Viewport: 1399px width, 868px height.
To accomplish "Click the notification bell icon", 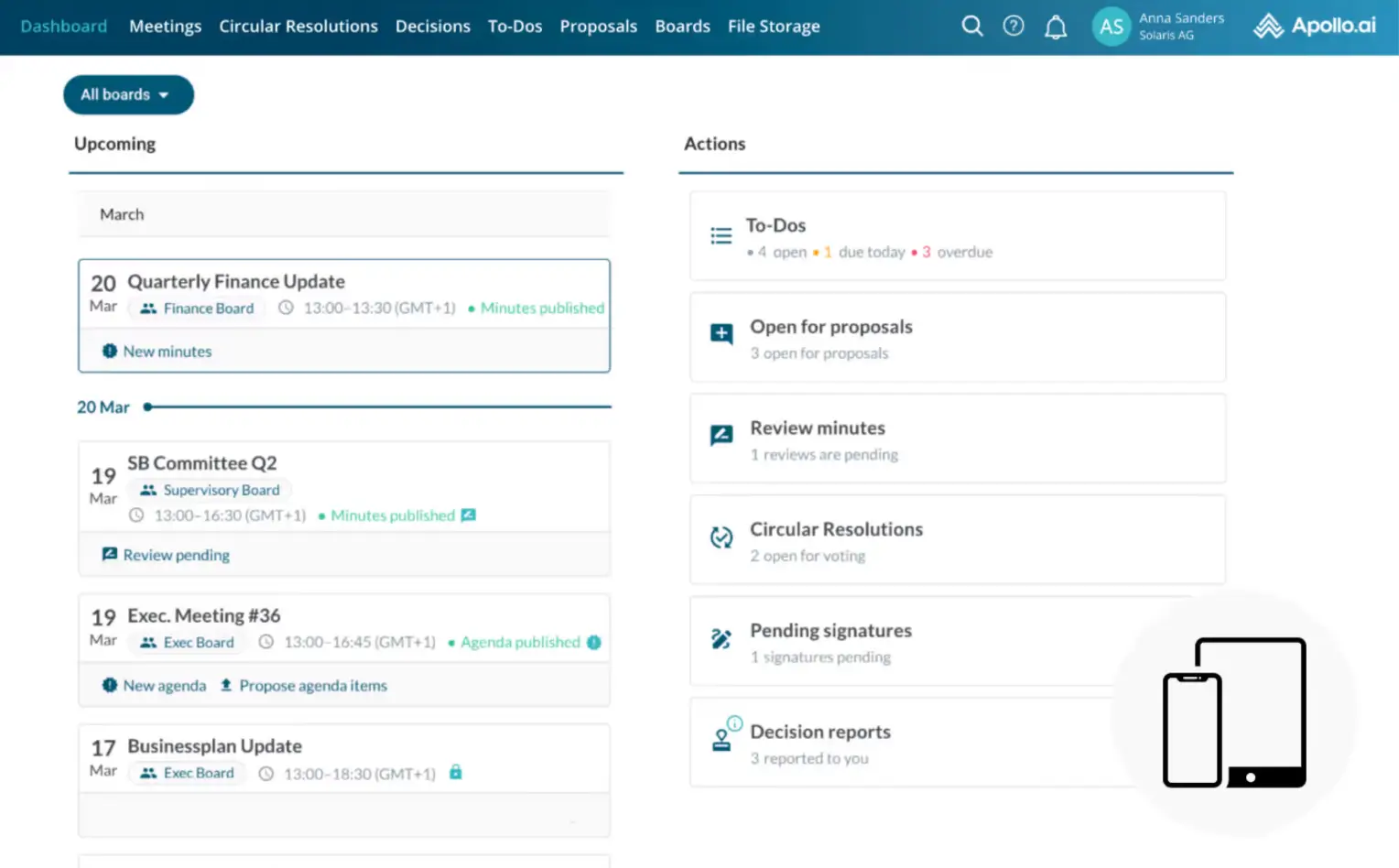I will pos(1056,26).
